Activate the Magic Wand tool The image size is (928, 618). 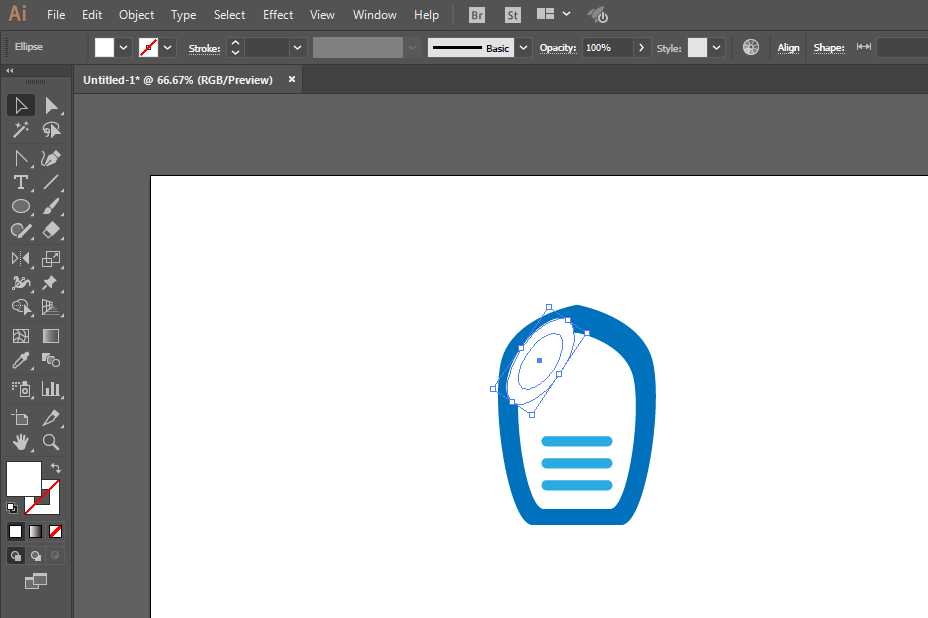[x=21, y=129]
